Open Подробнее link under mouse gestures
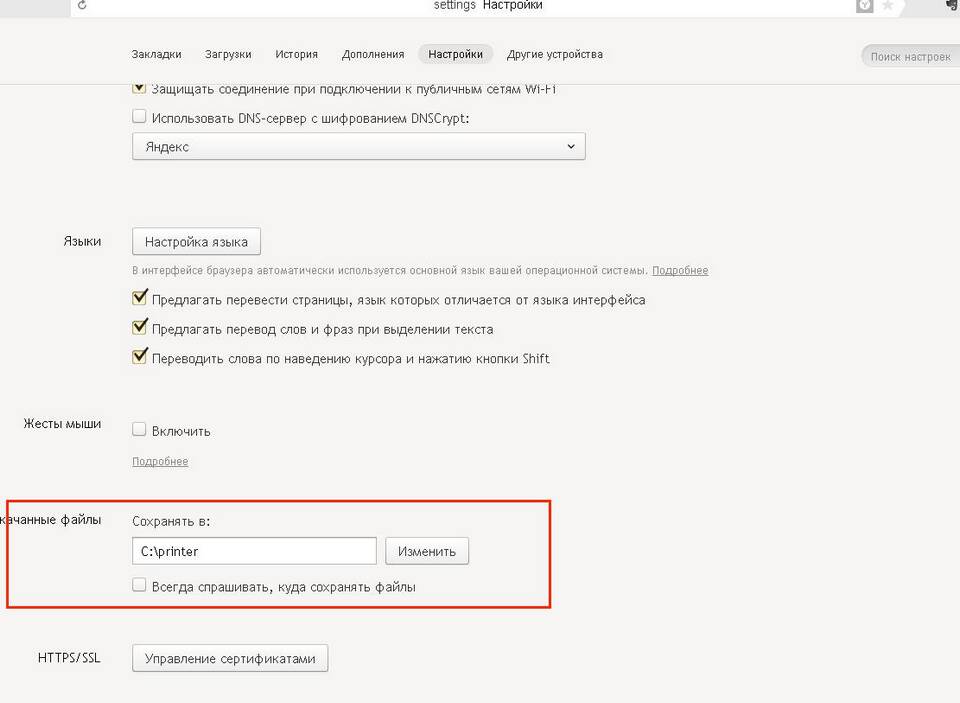Viewport: 960px width, 703px height. (160, 461)
